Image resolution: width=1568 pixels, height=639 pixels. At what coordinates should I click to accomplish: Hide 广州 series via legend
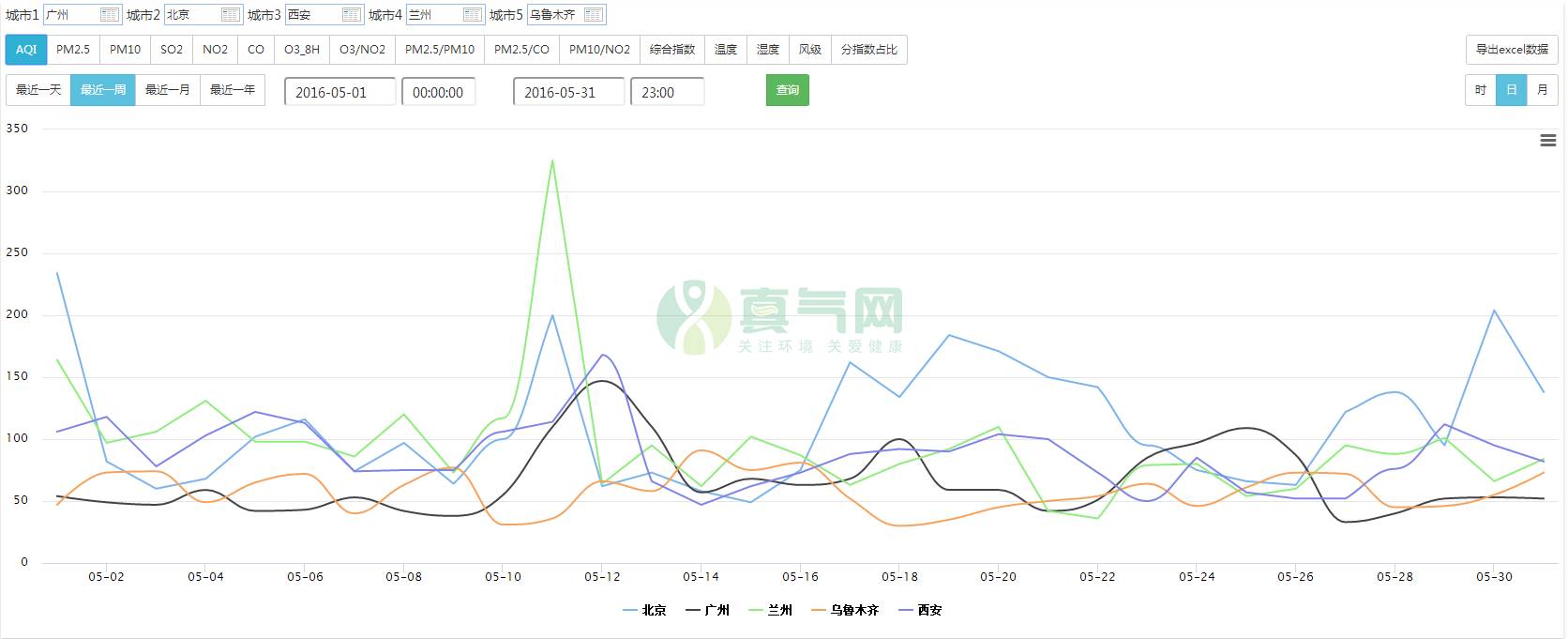708,610
